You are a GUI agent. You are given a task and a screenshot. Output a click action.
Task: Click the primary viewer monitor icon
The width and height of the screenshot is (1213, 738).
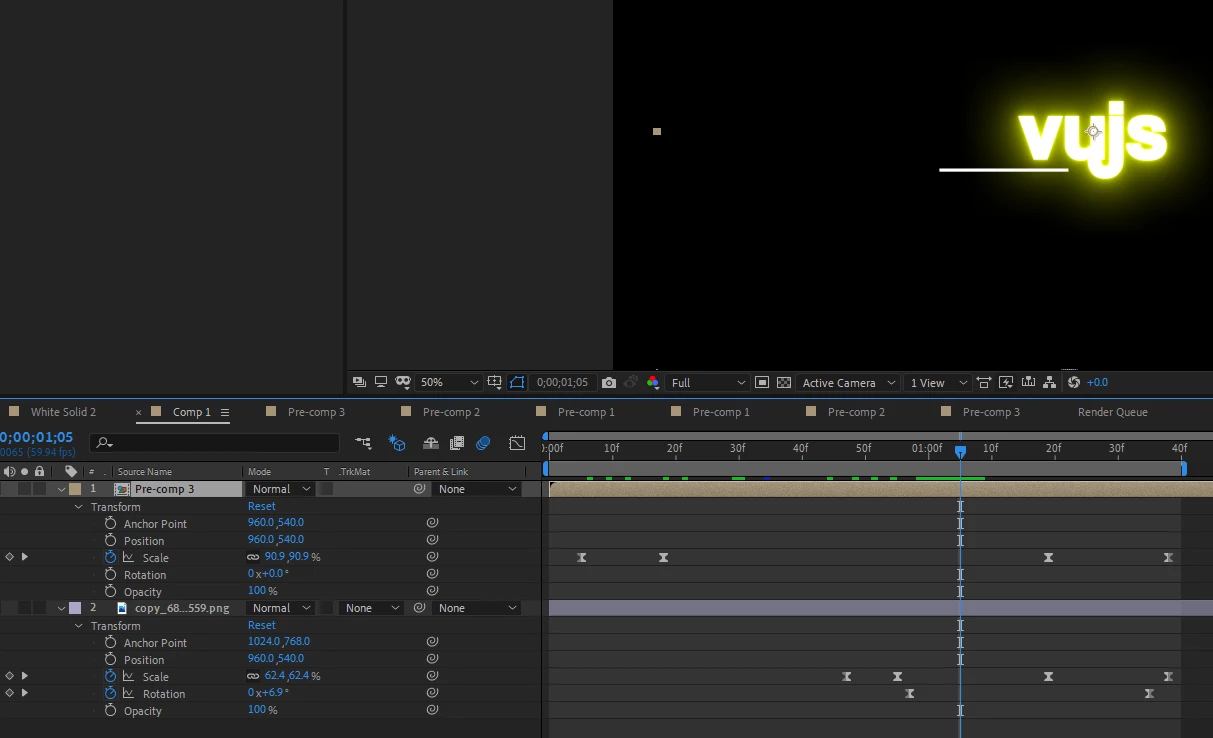pos(381,382)
